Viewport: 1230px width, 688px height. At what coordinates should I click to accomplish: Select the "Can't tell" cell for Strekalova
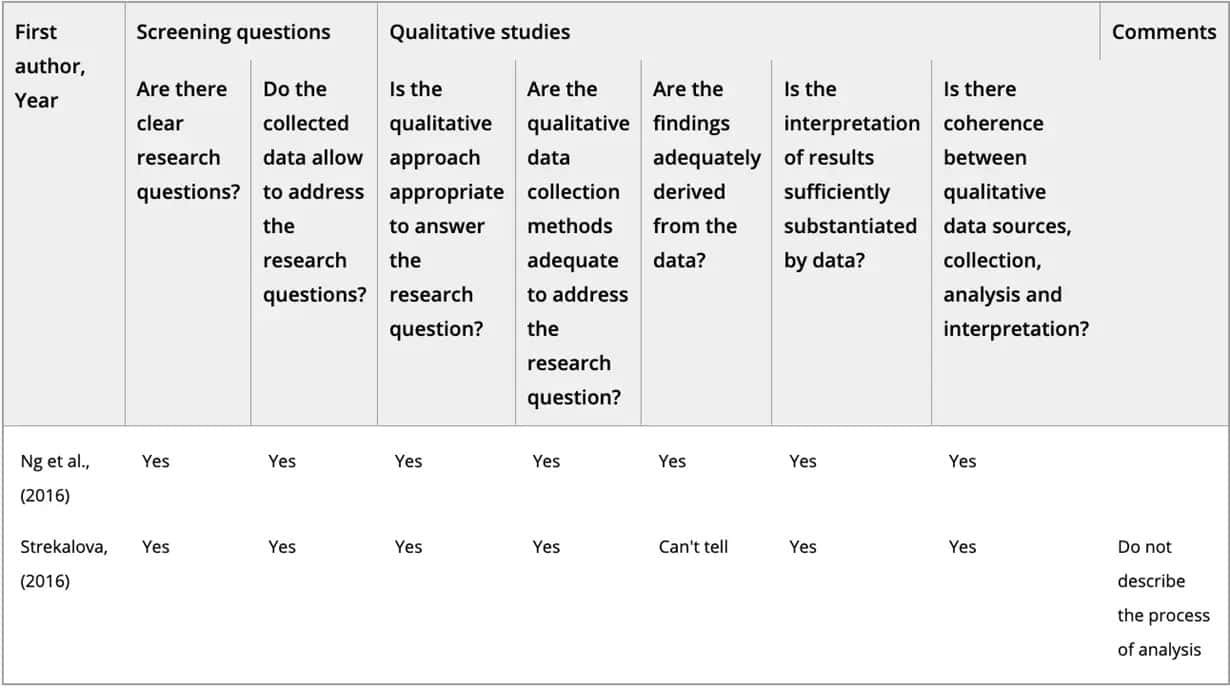[693, 547]
